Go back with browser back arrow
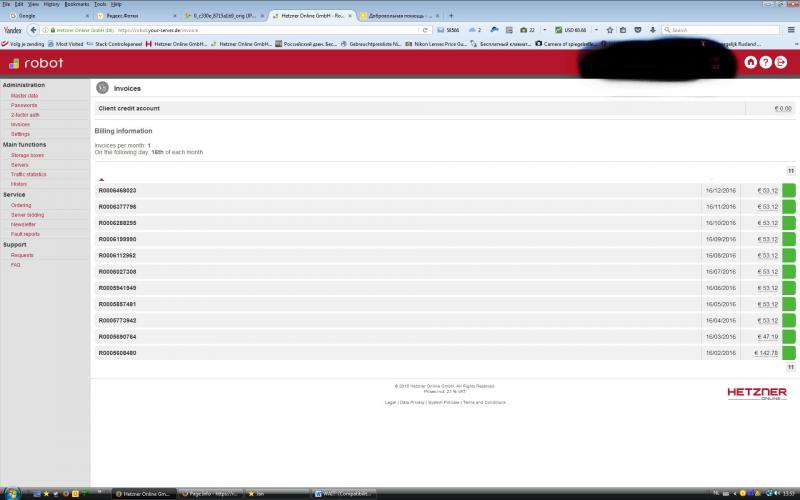This screenshot has height=500, width=800. click(33, 30)
